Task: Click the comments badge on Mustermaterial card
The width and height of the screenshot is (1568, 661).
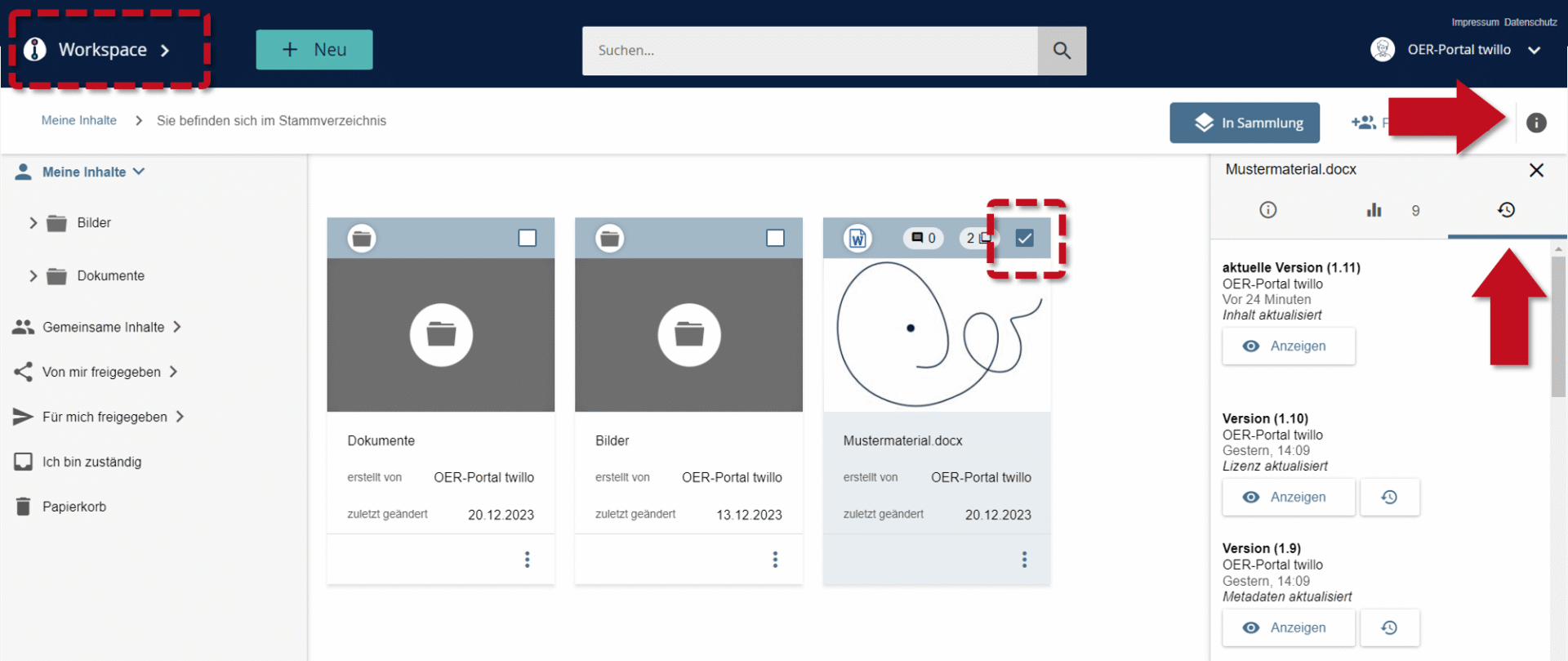Action: [x=924, y=238]
